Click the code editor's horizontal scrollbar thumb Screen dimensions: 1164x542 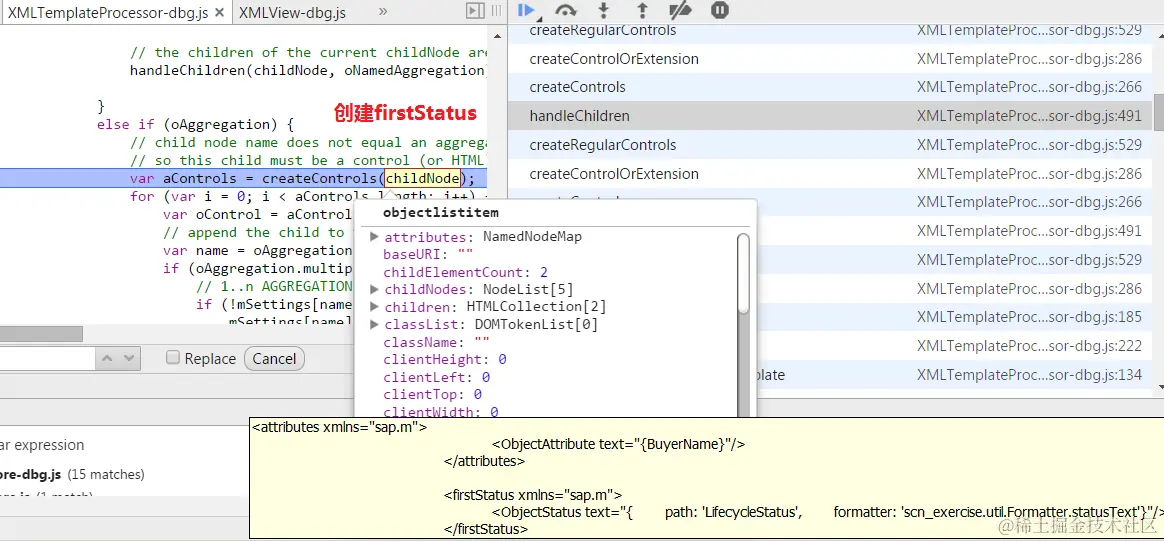coord(41,334)
